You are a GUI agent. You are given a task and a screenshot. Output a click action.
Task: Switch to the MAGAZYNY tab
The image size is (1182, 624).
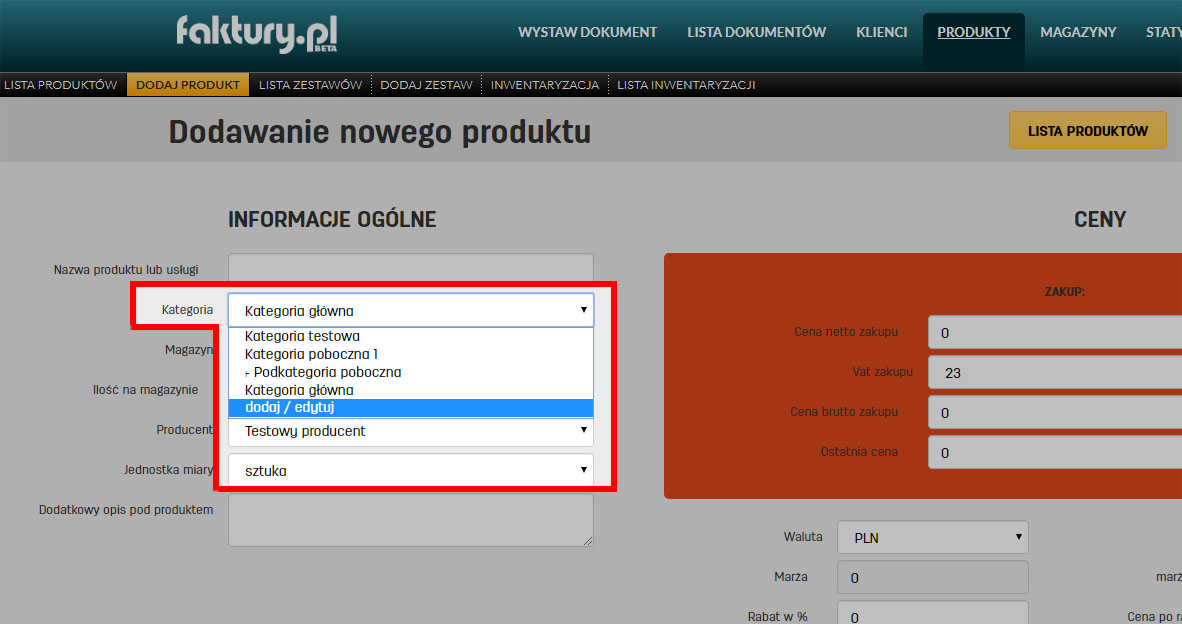(1078, 31)
